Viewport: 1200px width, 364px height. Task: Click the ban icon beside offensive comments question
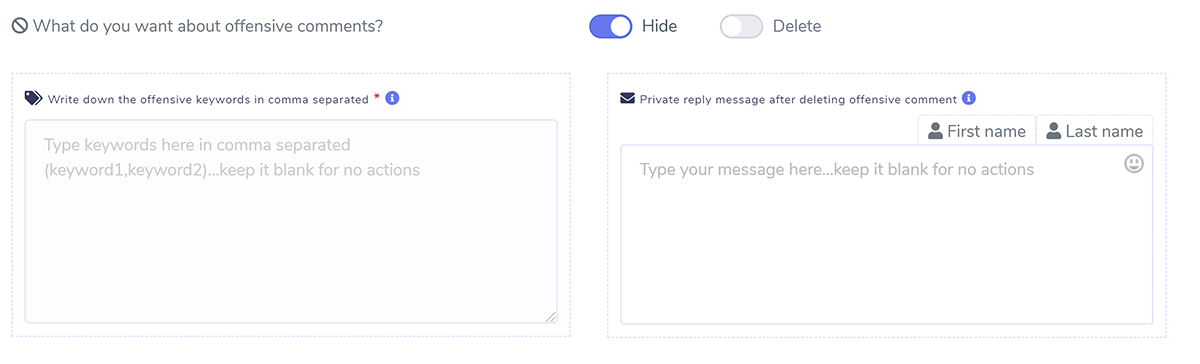20,27
